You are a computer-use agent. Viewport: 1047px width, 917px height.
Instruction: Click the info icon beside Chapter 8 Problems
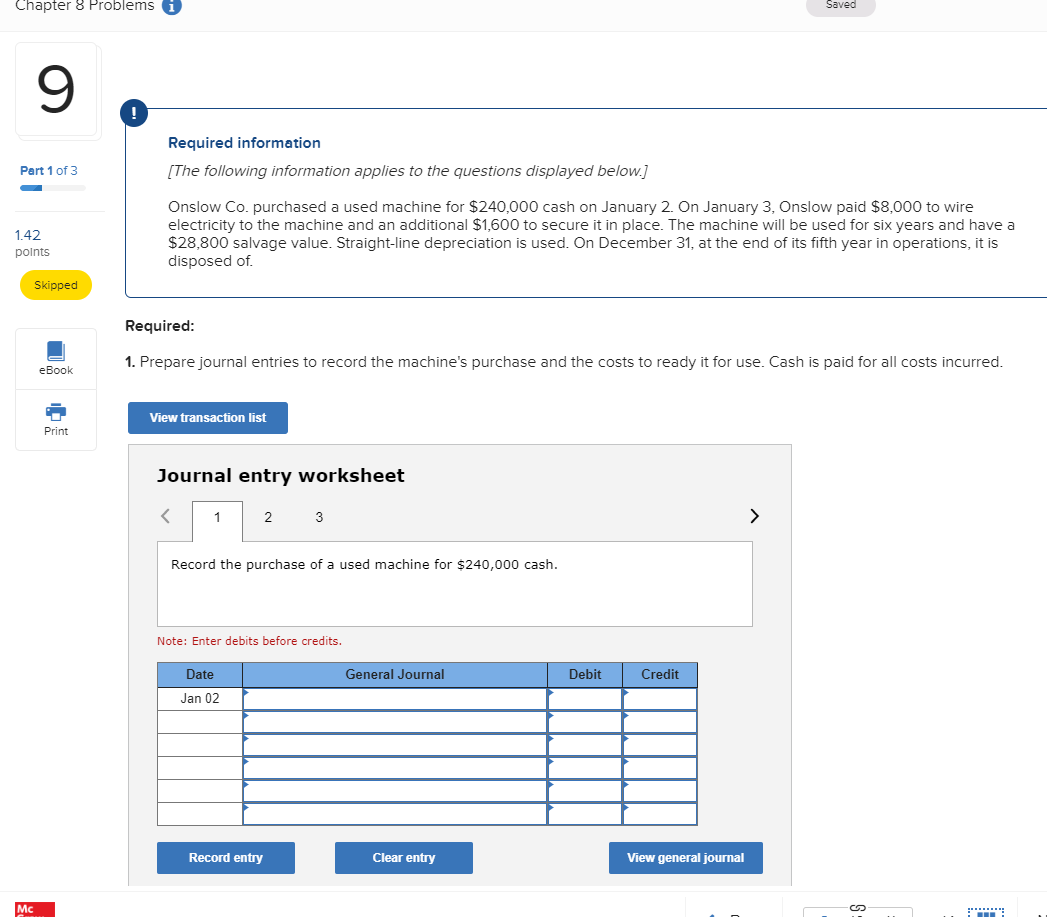coord(172,6)
